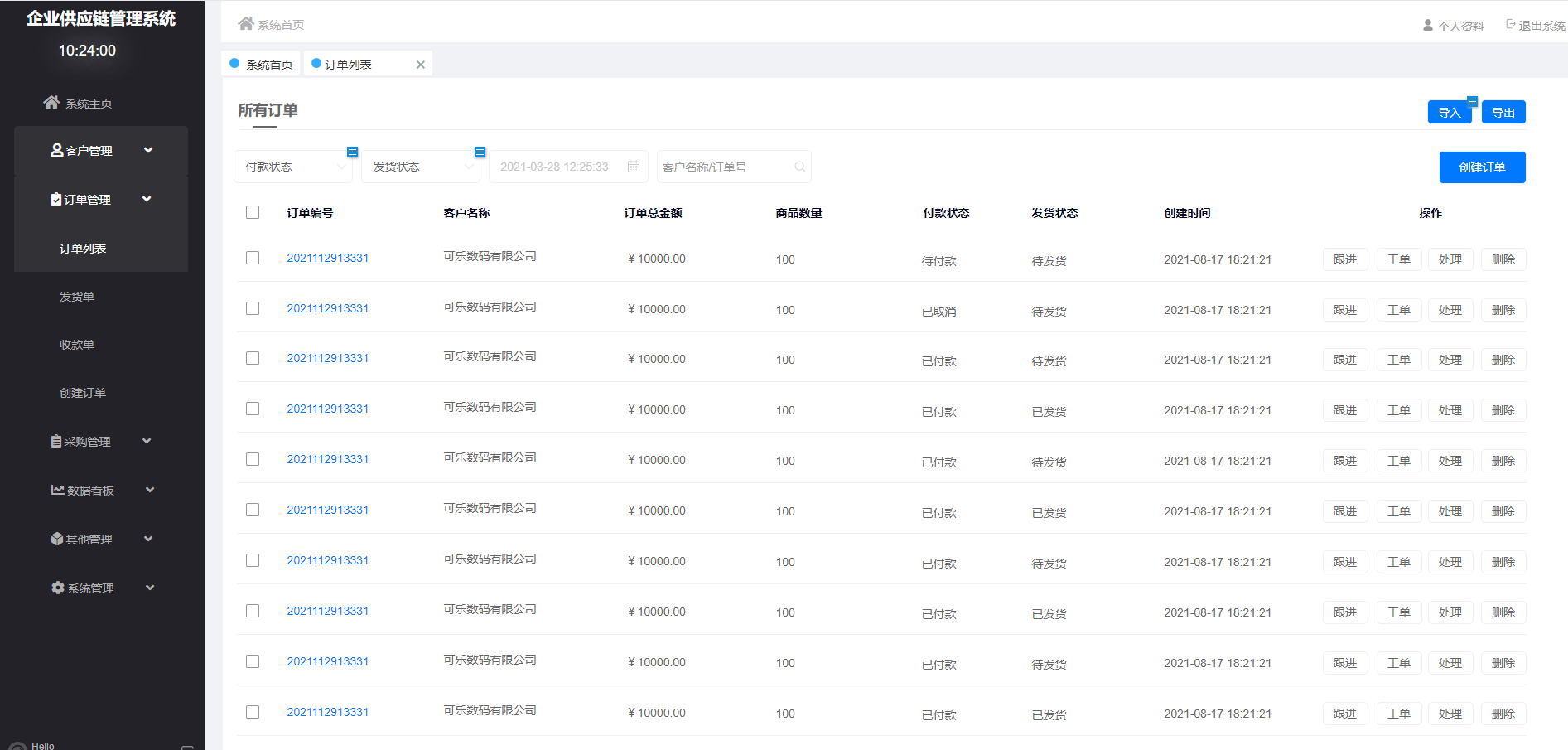Expand the 系统管理 sidebar menu chevron
This screenshot has width=1568, height=750.
(x=150, y=588)
